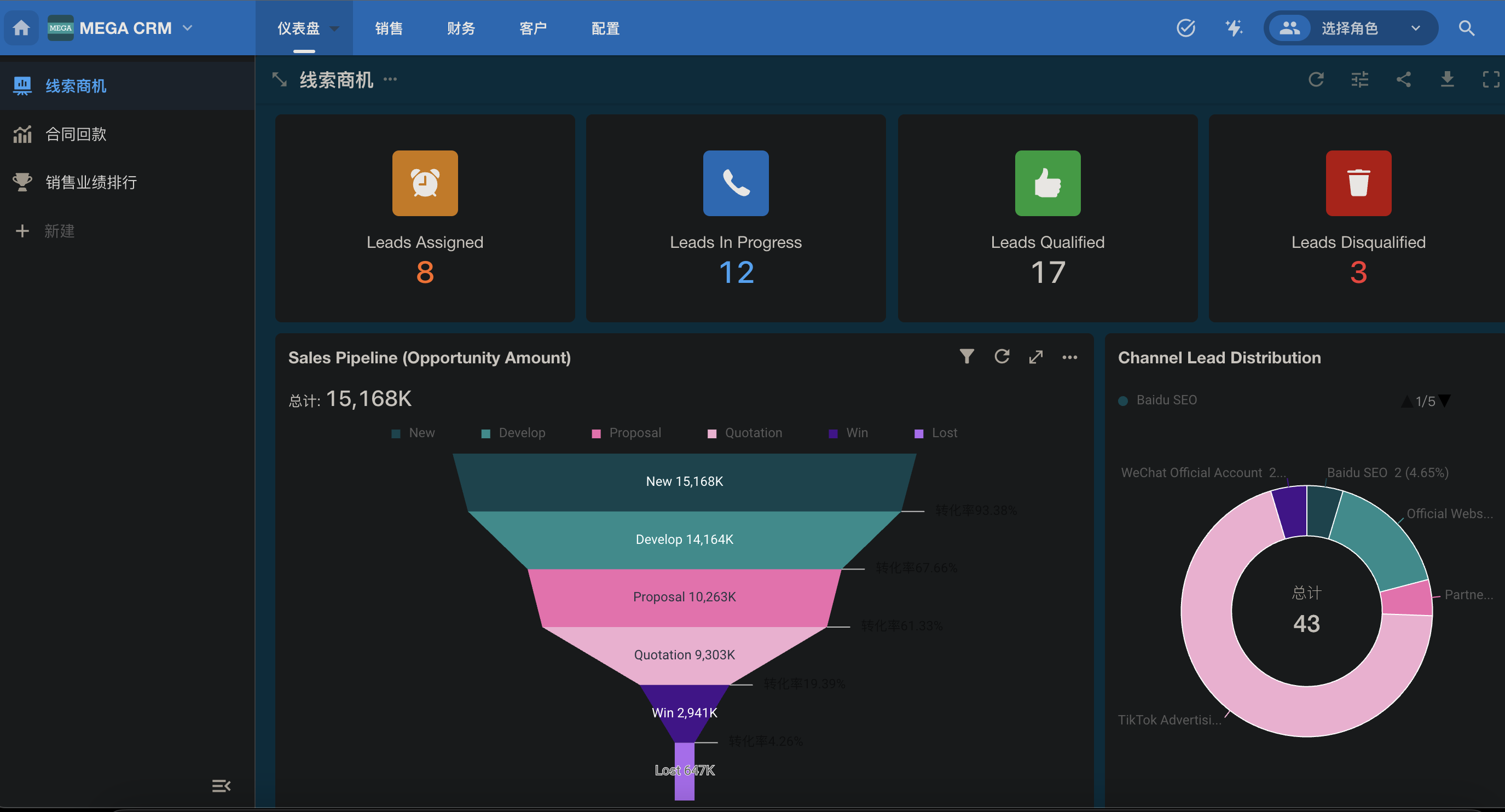Viewport: 1505px width, 812px height.
Task: Go to next legend page arrow
Action: pos(1445,401)
